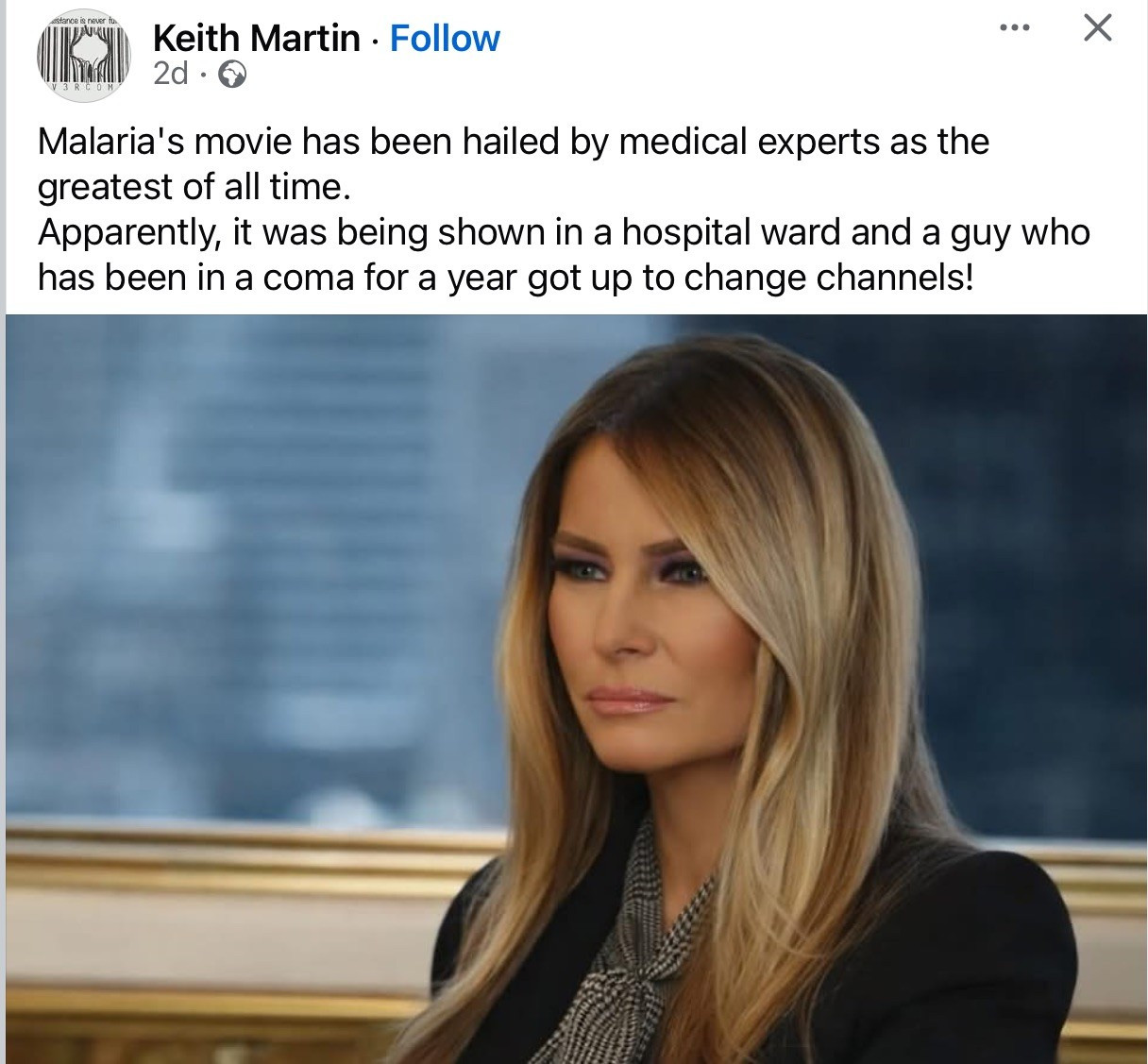Screen dimensions: 1148x1064
Task: Click the word "Apparently," in the post text
Action: coord(128,232)
